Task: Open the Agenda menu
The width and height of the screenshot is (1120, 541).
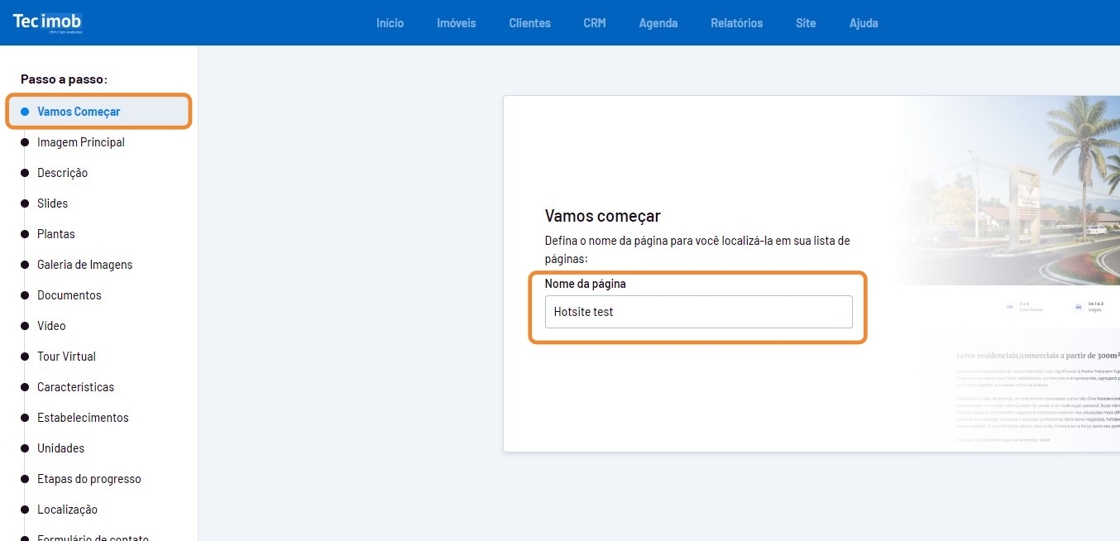Action: 658,23
